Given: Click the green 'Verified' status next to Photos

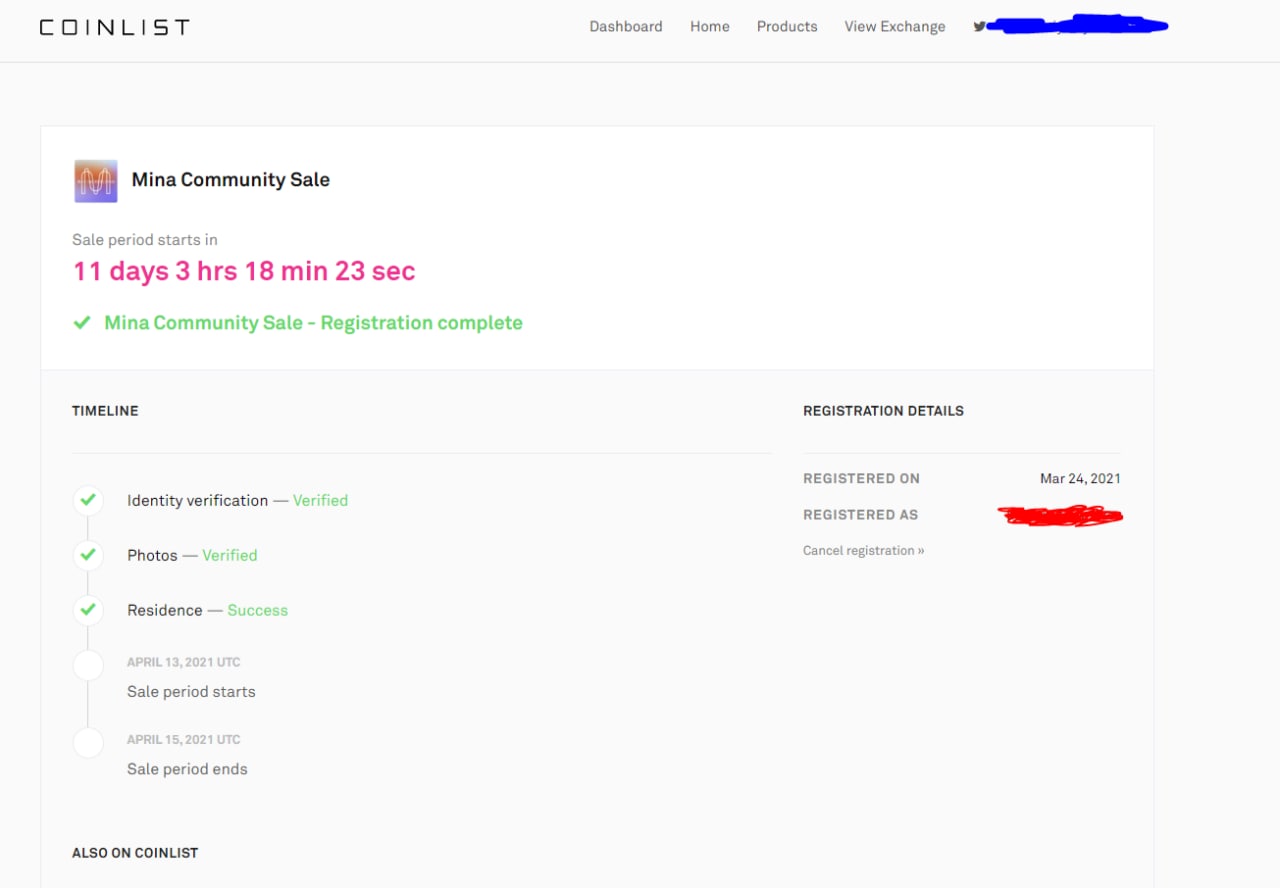Looking at the screenshot, I should coord(230,555).
